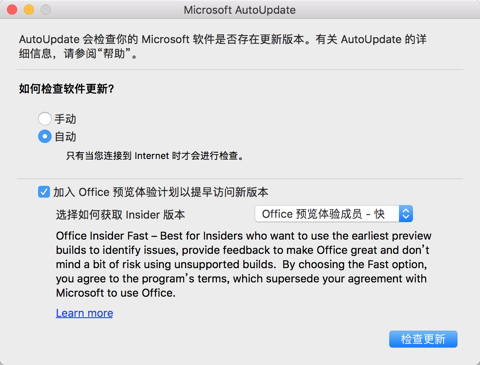The image size is (480, 365).
Task: Click the 手动 label text
Action: point(65,119)
